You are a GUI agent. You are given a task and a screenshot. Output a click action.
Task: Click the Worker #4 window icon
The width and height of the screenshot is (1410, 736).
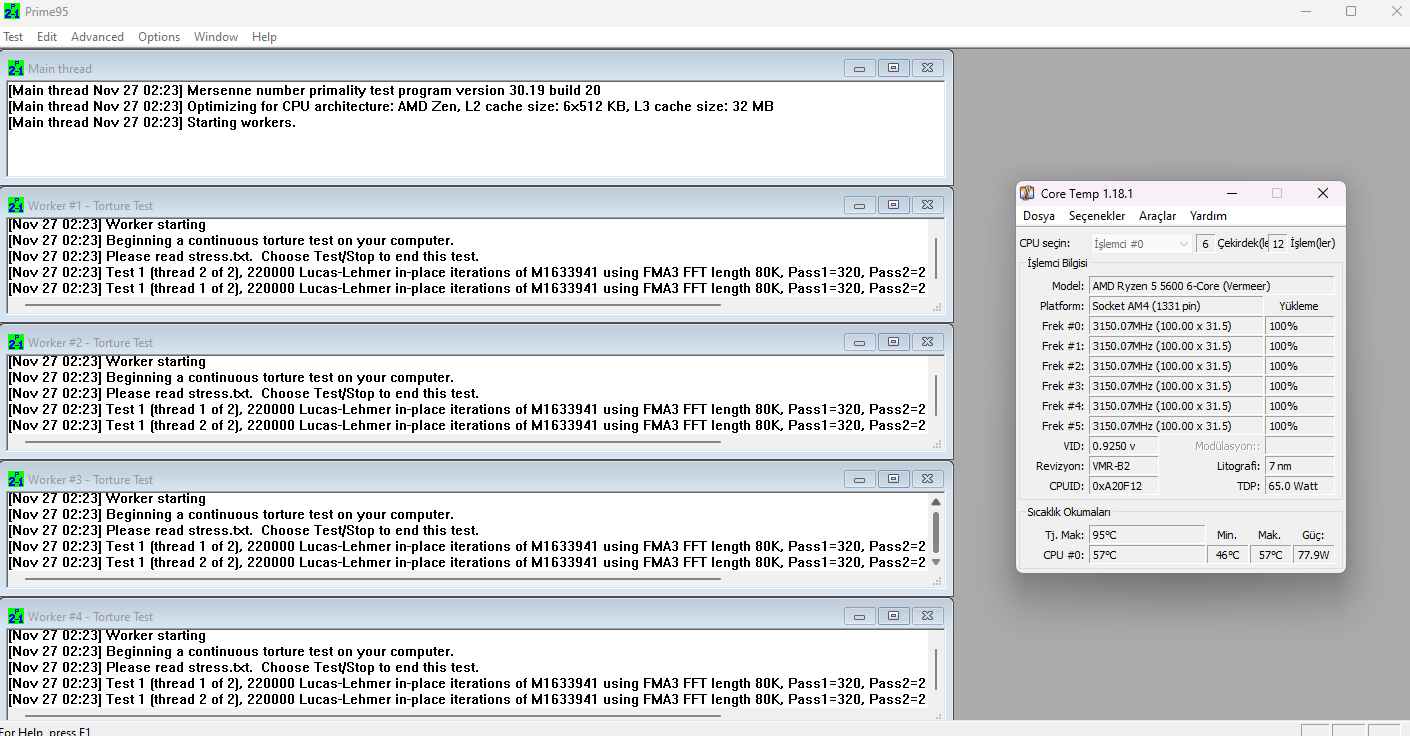click(x=16, y=616)
